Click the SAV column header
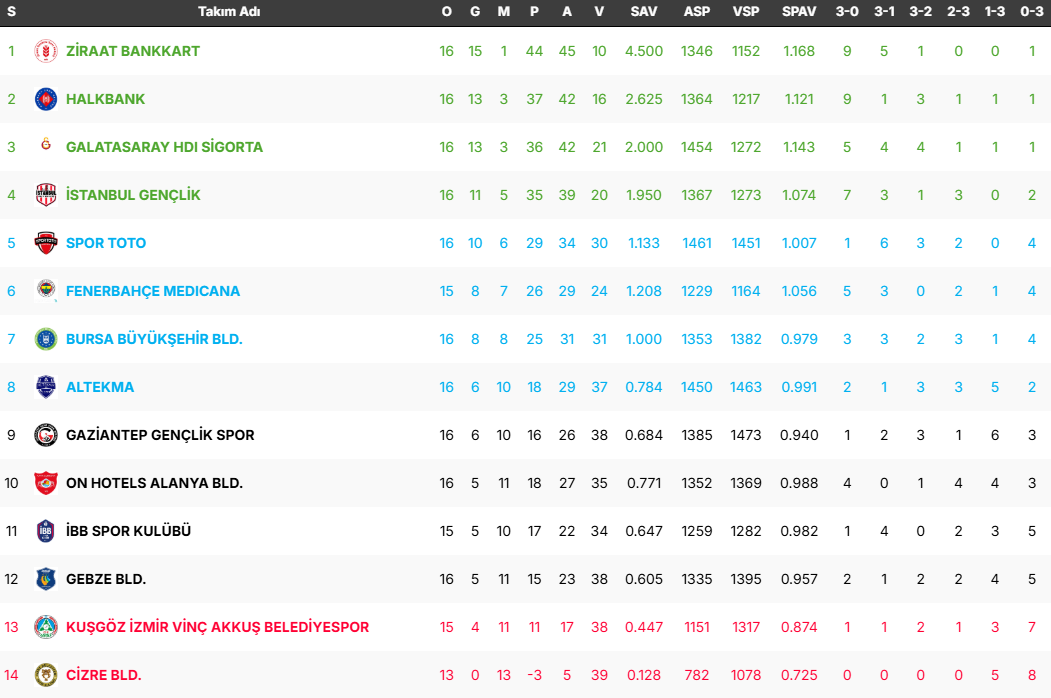Screen dimensions: 1051x698 [x=644, y=12]
